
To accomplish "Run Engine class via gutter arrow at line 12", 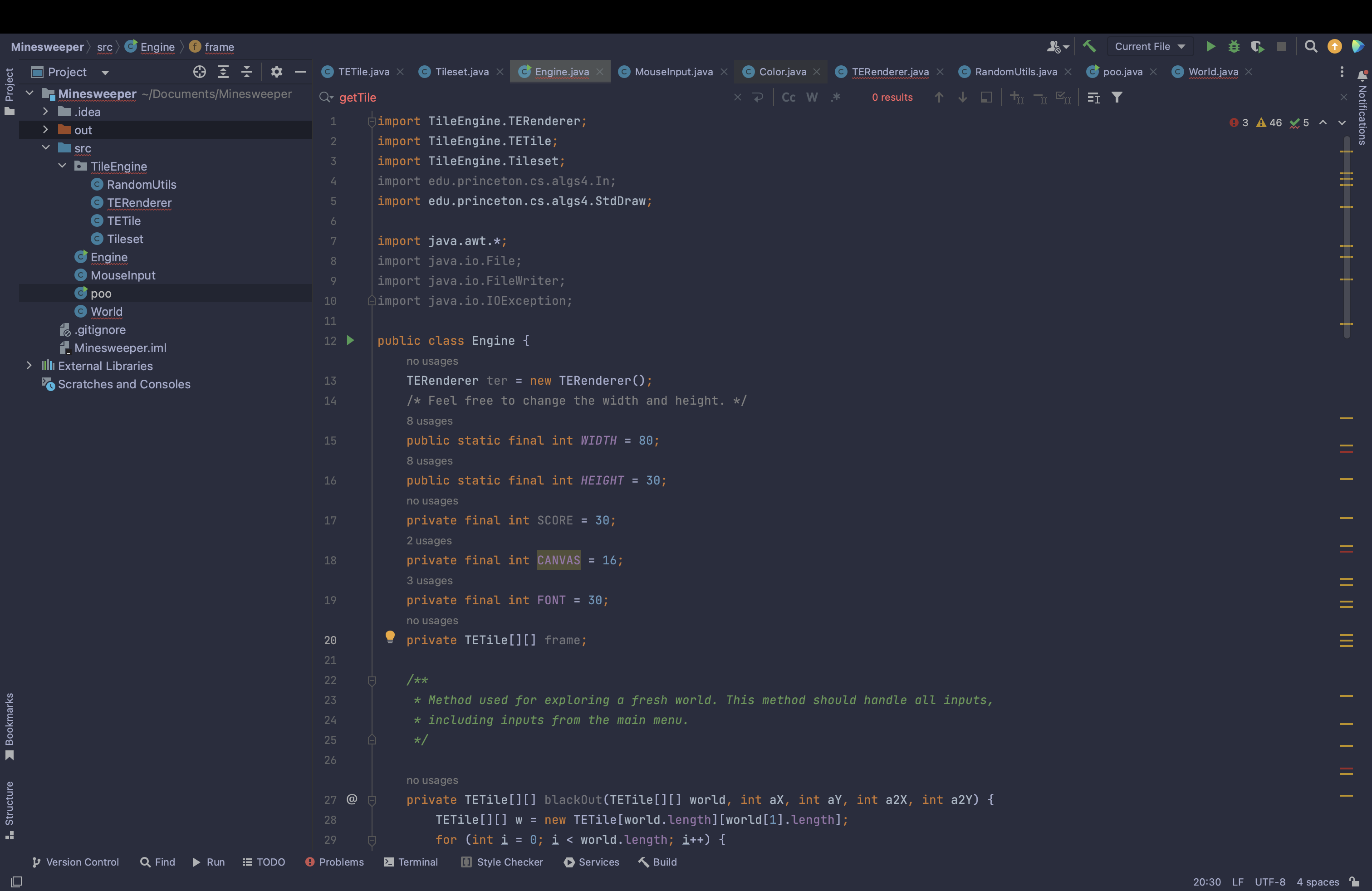I will coord(350,340).
